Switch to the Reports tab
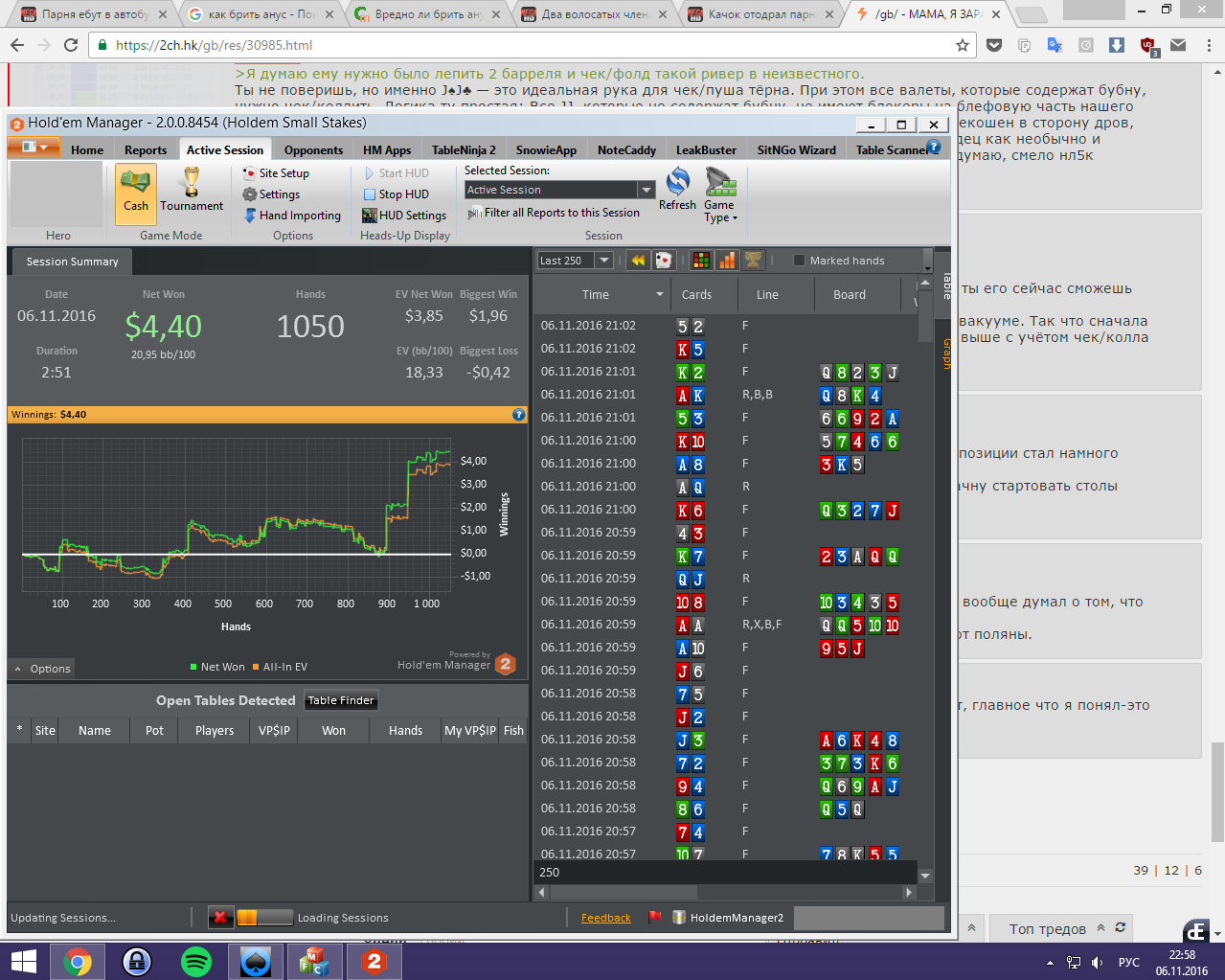This screenshot has width=1225, height=980. click(x=146, y=150)
